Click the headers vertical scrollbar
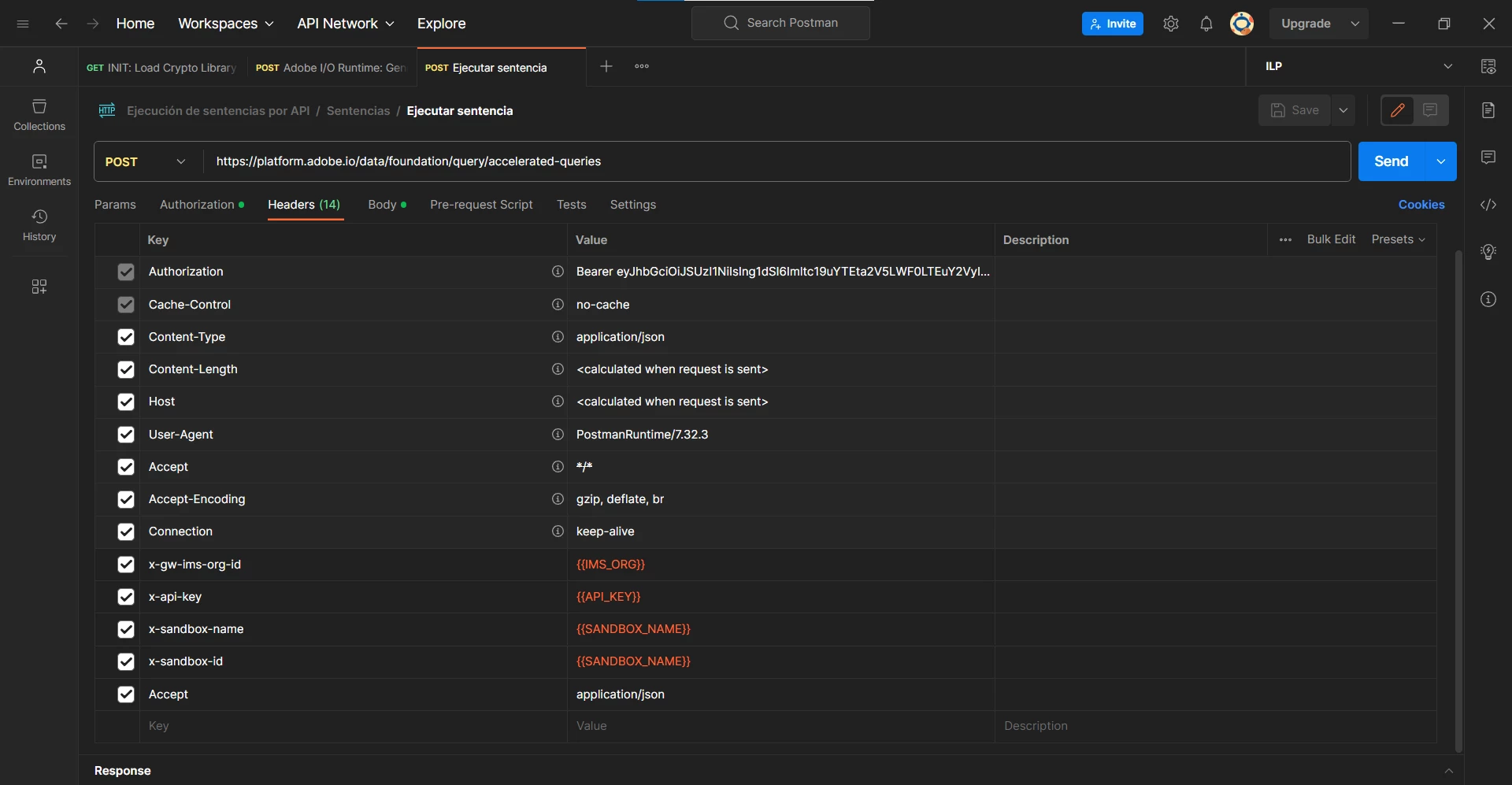The height and width of the screenshot is (785, 1512). click(1458, 501)
